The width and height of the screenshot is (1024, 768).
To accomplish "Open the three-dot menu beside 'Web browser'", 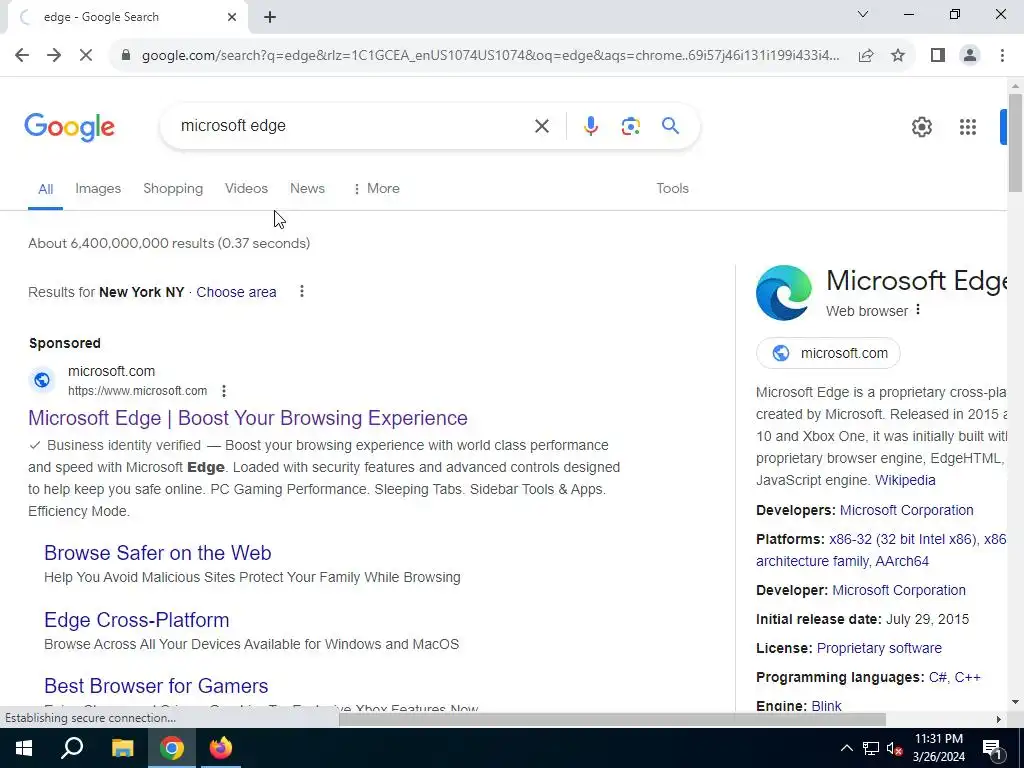I will (x=918, y=310).
